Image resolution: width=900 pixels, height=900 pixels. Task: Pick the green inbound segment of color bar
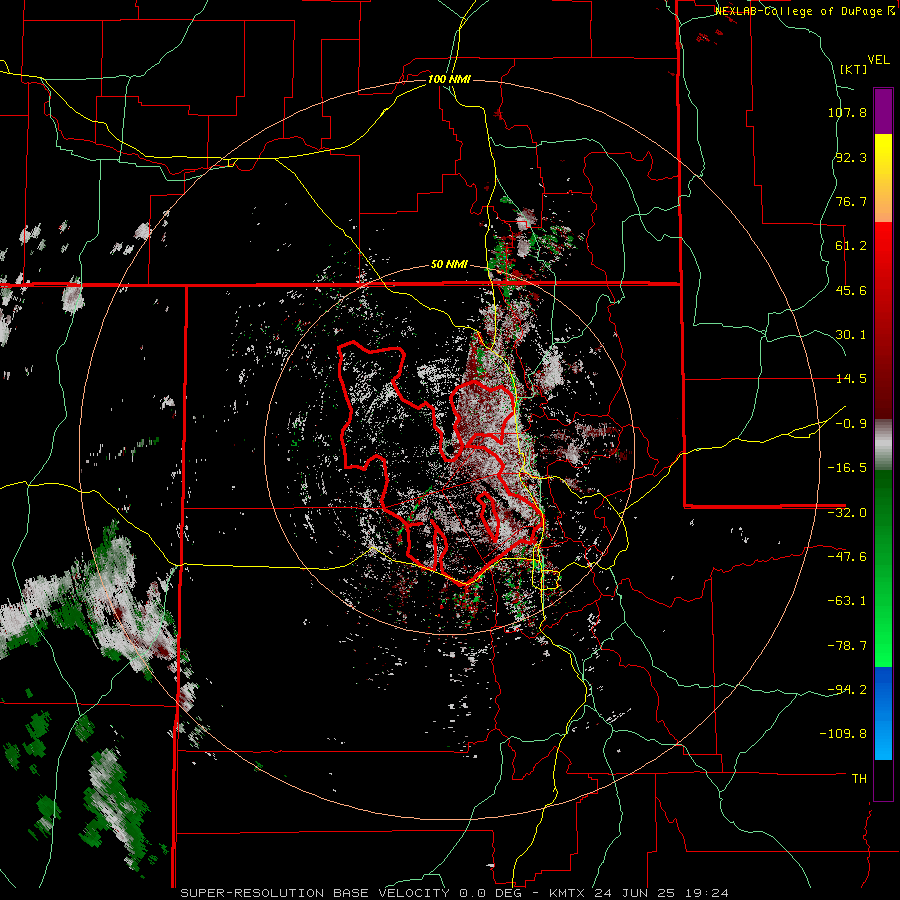pos(883,568)
